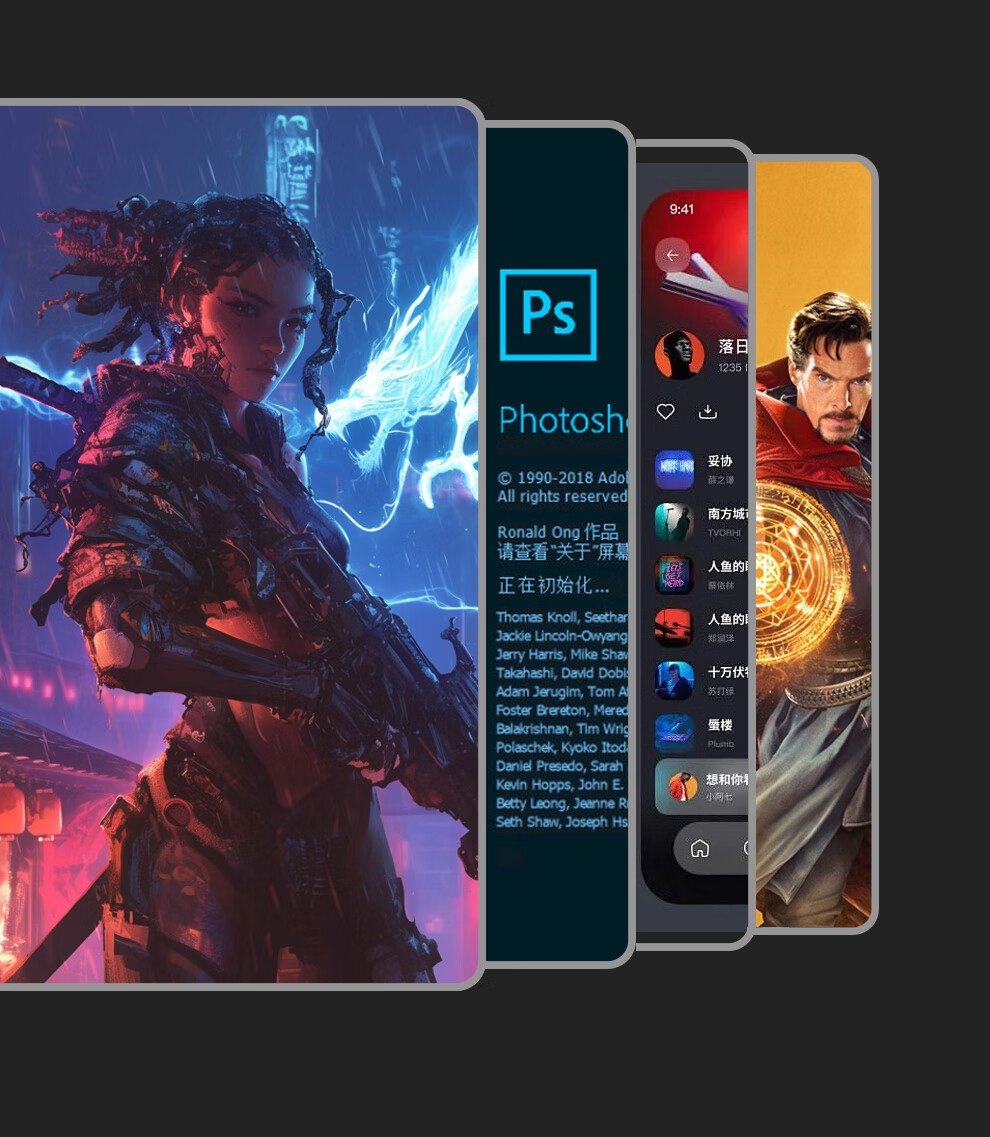Screen dimensions: 990x1137
Task: Select the TVORHI song cover thumbnail
Action: (x=675, y=522)
